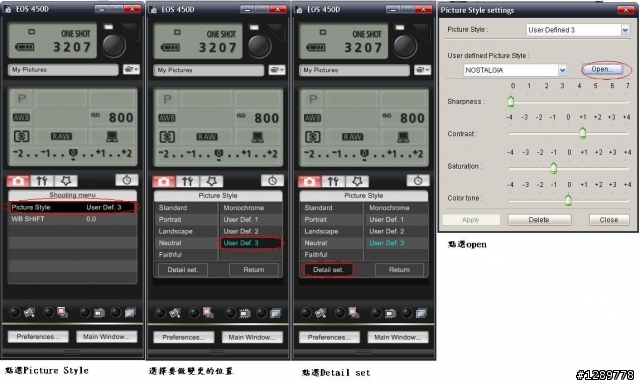The height and width of the screenshot is (383, 640).
Task: Click highlighted Detail set. in third EOS window
Action: click(x=328, y=269)
